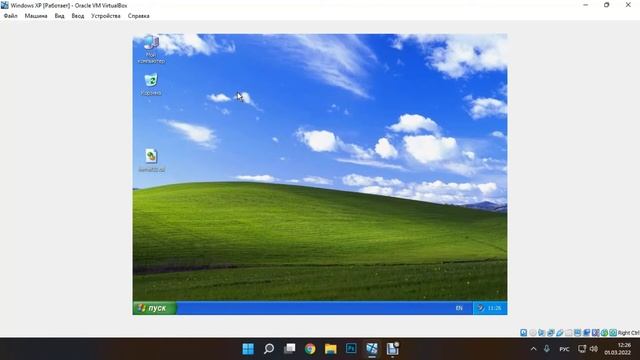Close the VirtualBox window
Viewport: 640px width, 360px height.
[628, 5]
